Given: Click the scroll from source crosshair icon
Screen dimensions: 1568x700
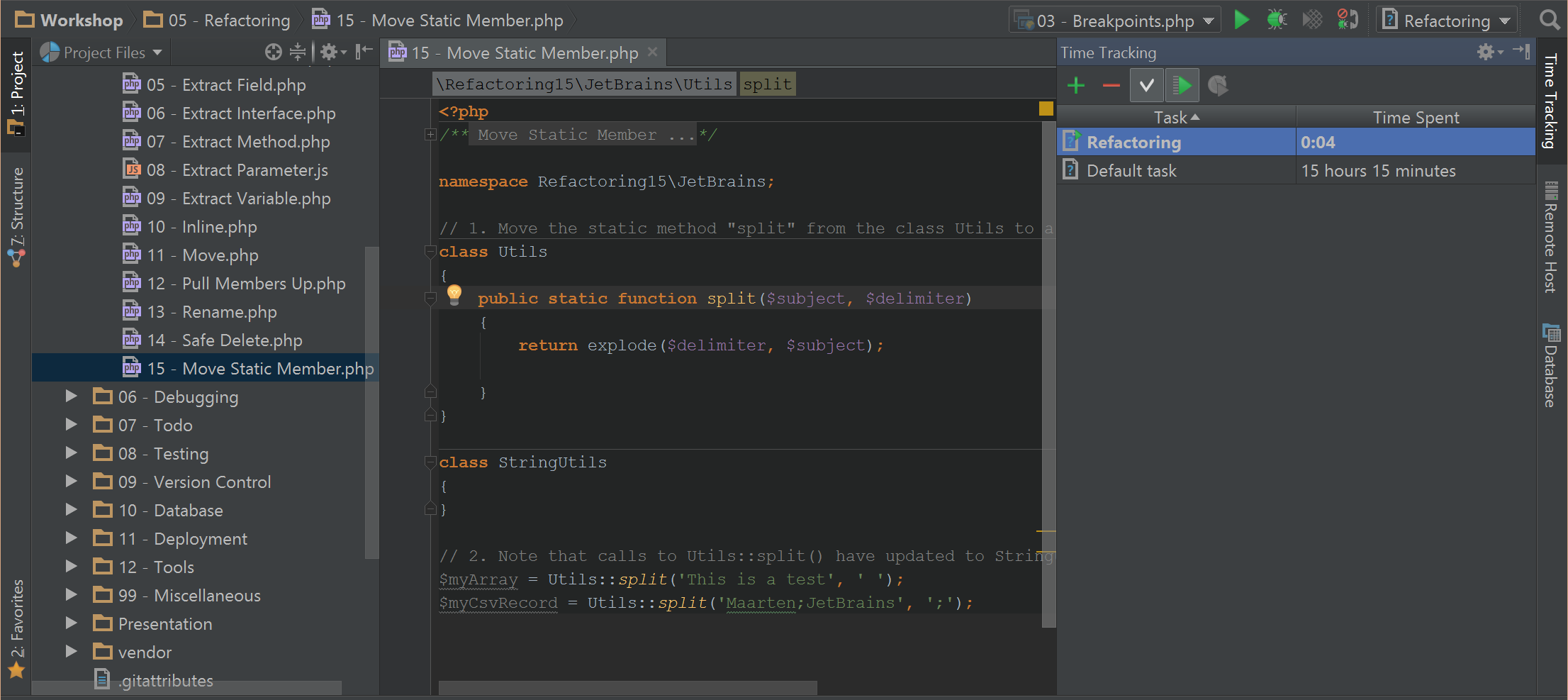Looking at the screenshot, I should [x=273, y=52].
